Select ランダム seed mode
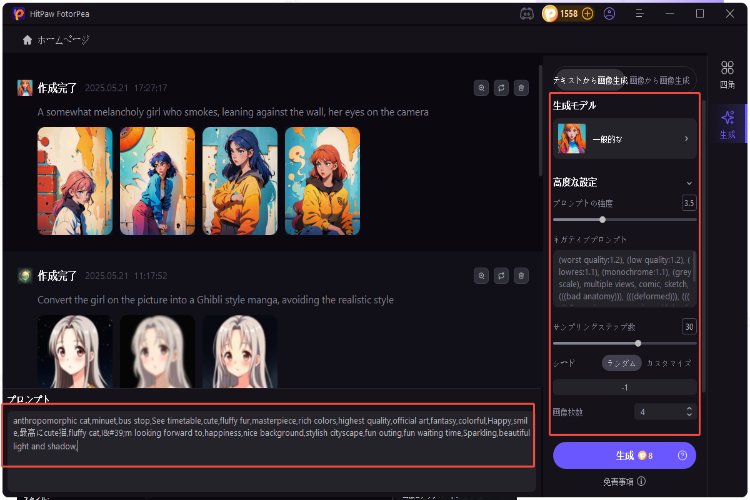The width and height of the screenshot is (750, 500). (621, 363)
